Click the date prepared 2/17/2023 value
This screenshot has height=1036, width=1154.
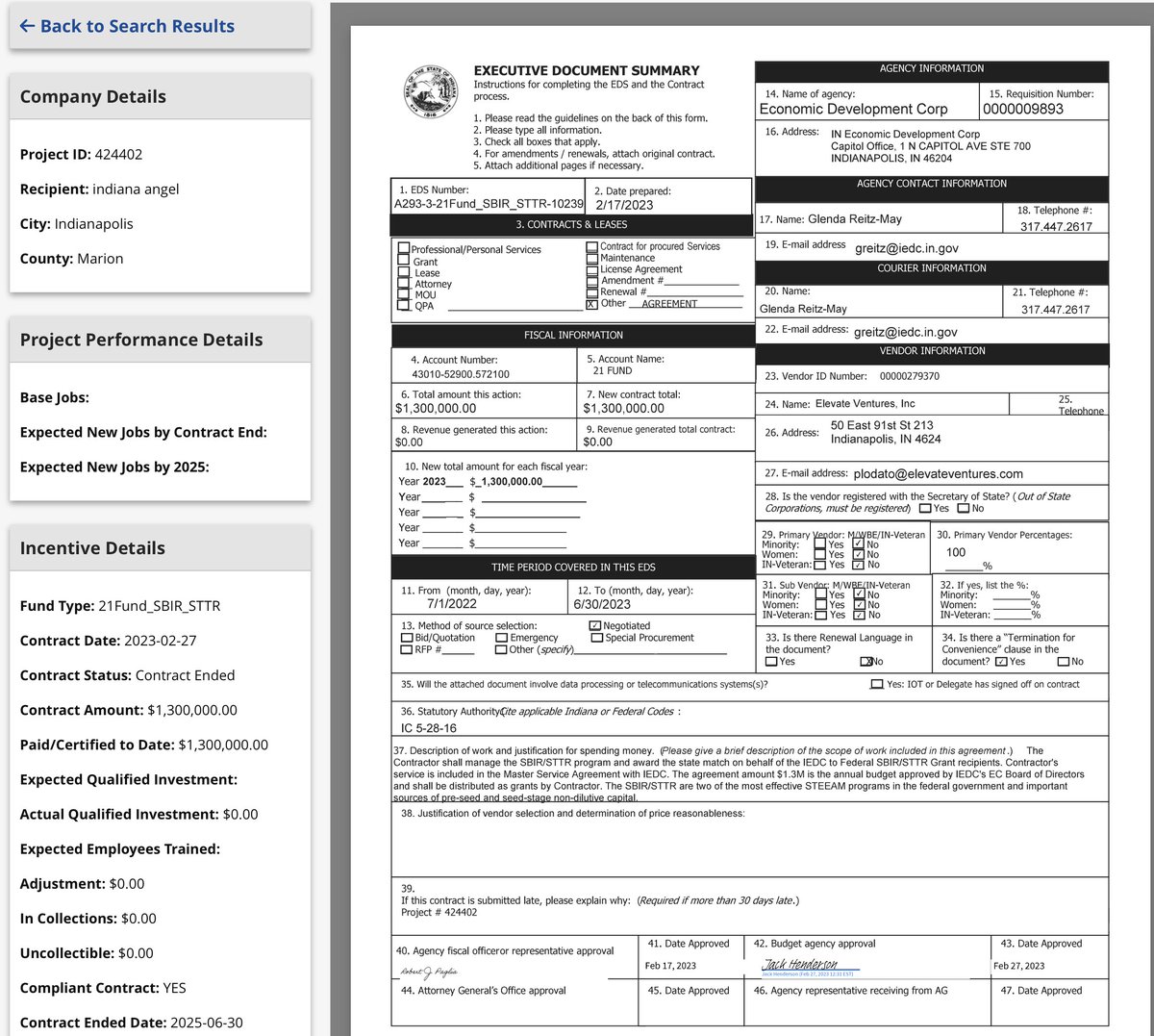pos(624,205)
